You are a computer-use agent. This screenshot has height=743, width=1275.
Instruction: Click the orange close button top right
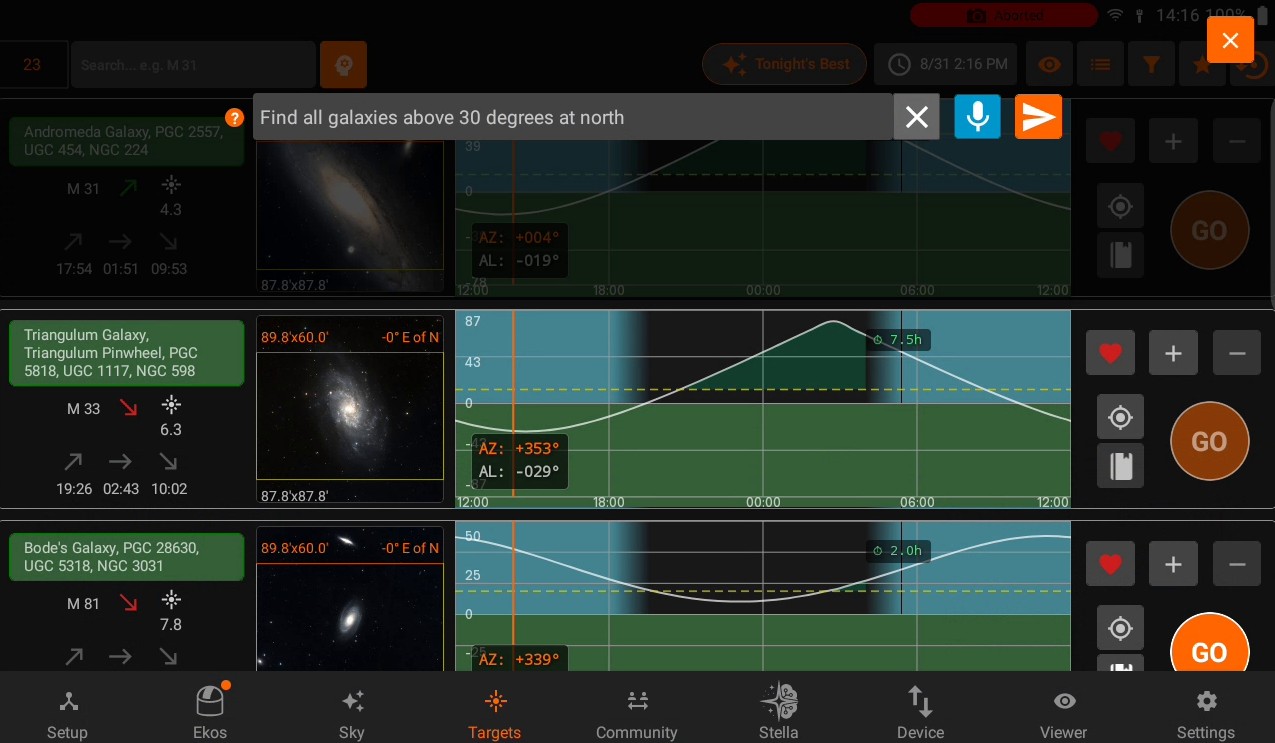pyautogui.click(x=1230, y=40)
